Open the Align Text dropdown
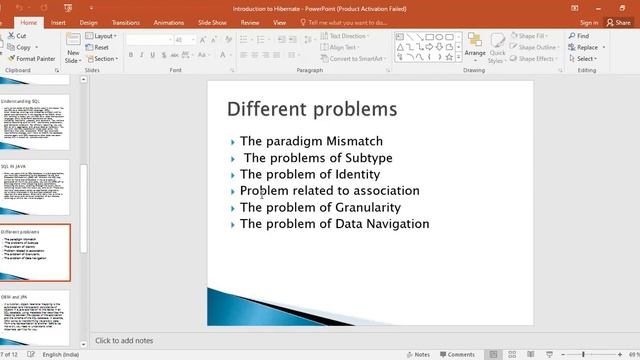Image resolution: width=640 pixels, height=360 pixels. [340, 47]
